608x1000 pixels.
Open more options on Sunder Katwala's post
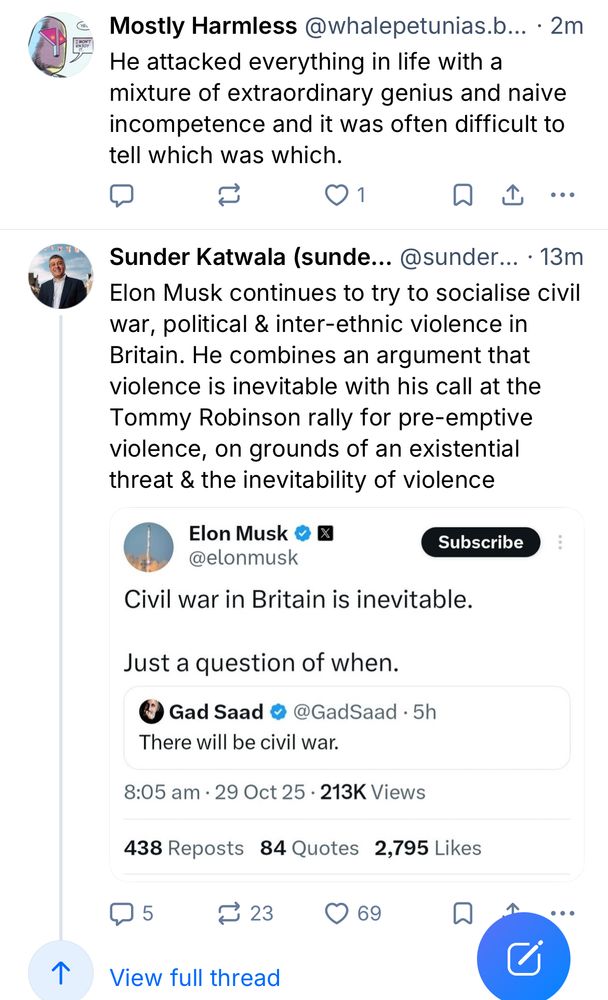564,911
